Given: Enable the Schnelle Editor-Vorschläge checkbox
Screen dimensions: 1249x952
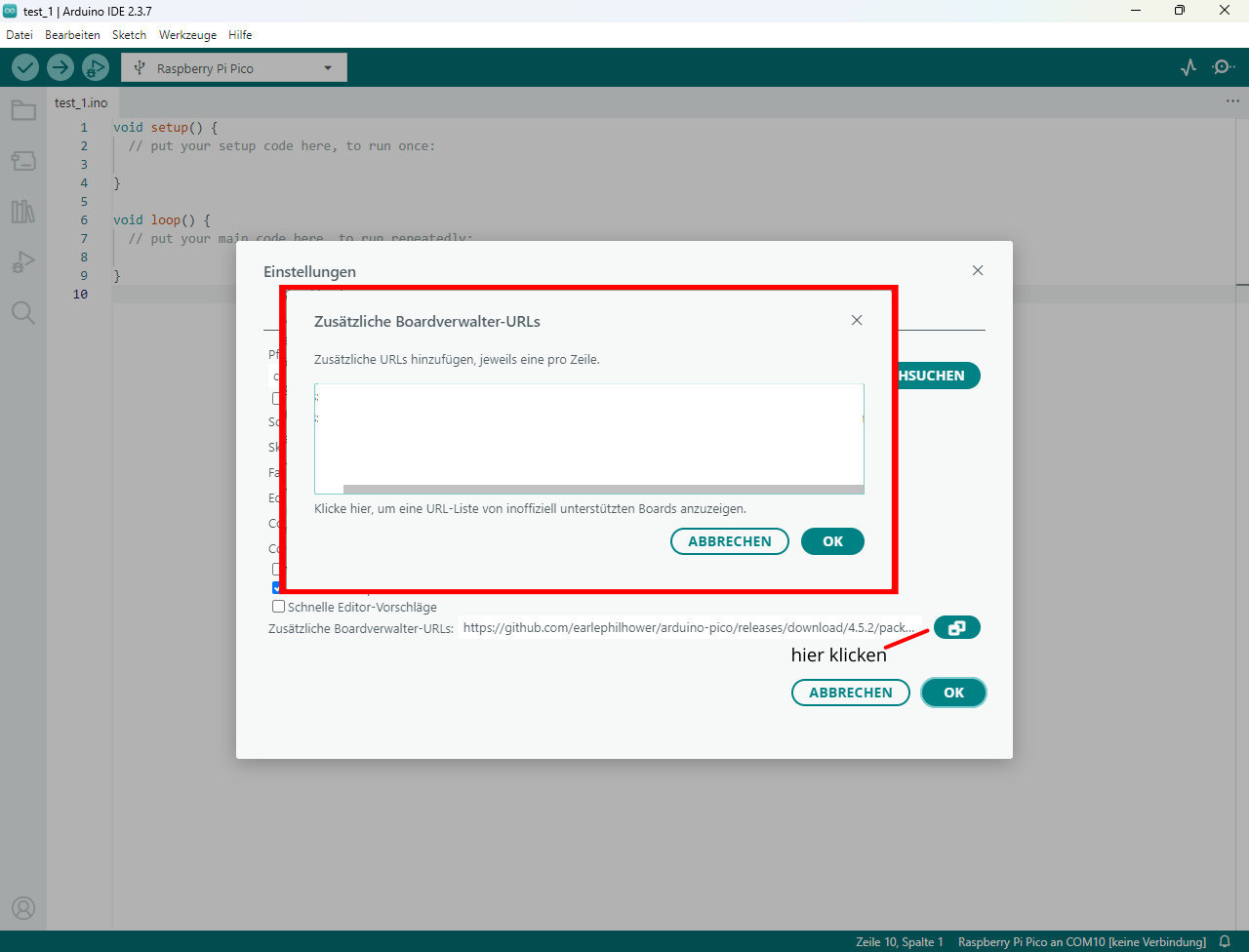Looking at the screenshot, I should pos(278,607).
